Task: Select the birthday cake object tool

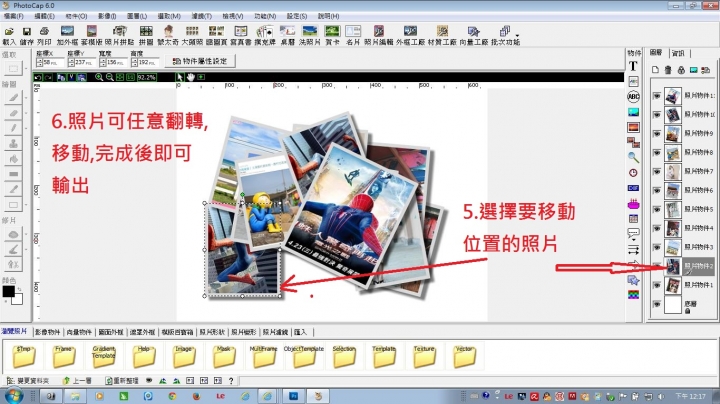Action: pos(633,203)
